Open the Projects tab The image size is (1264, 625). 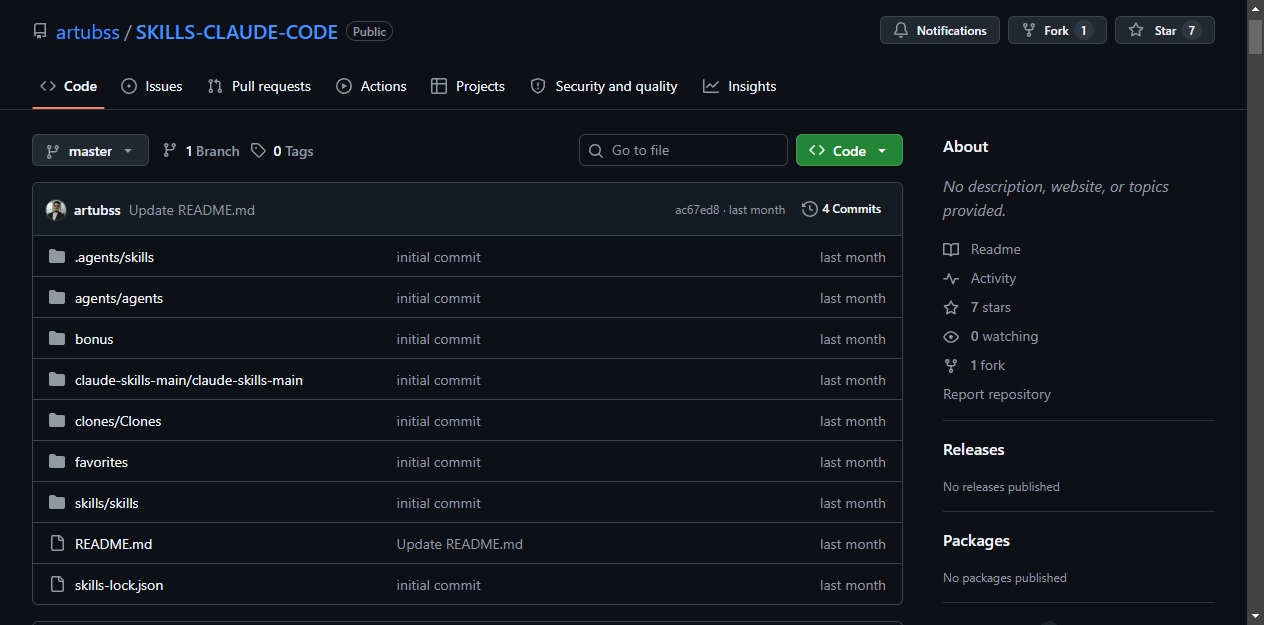pyautogui.click(x=468, y=86)
